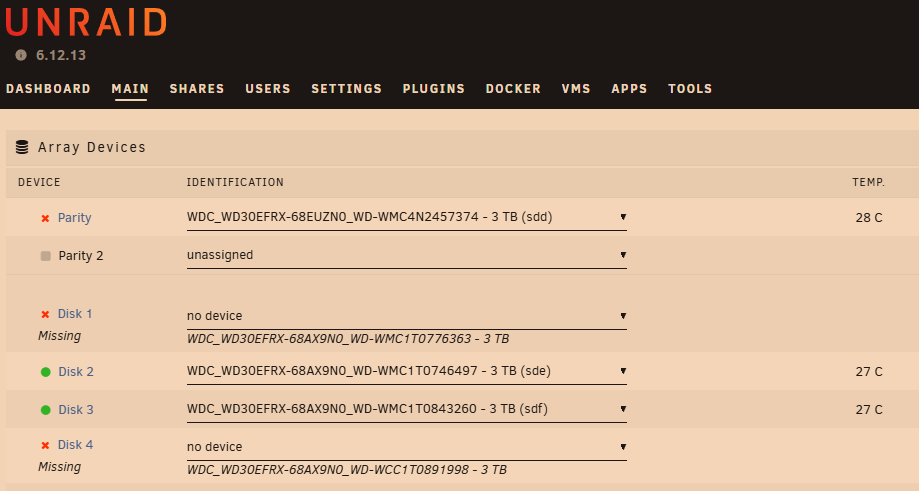Go to the Dashboard tab
Image resolution: width=919 pixels, height=491 pixels.
tap(48, 88)
